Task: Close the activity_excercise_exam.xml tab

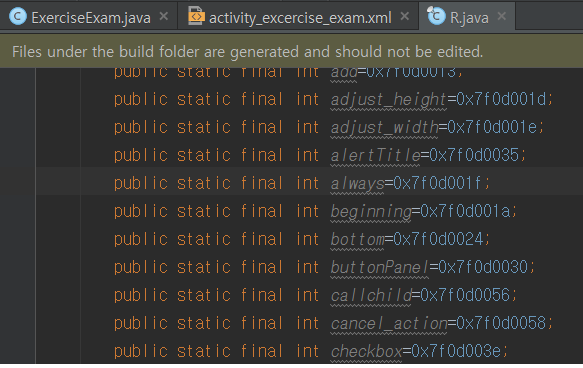Action: point(405,16)
